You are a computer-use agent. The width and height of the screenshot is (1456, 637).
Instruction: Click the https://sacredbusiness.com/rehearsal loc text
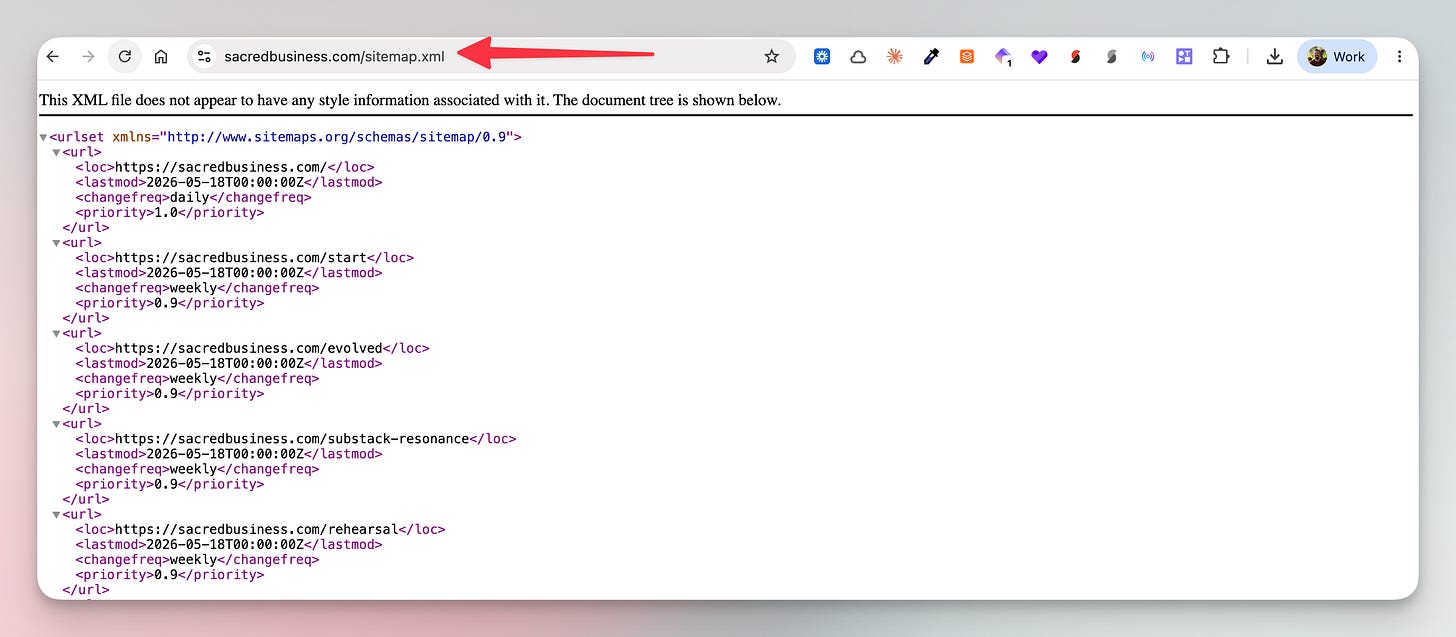coord(259,529)
